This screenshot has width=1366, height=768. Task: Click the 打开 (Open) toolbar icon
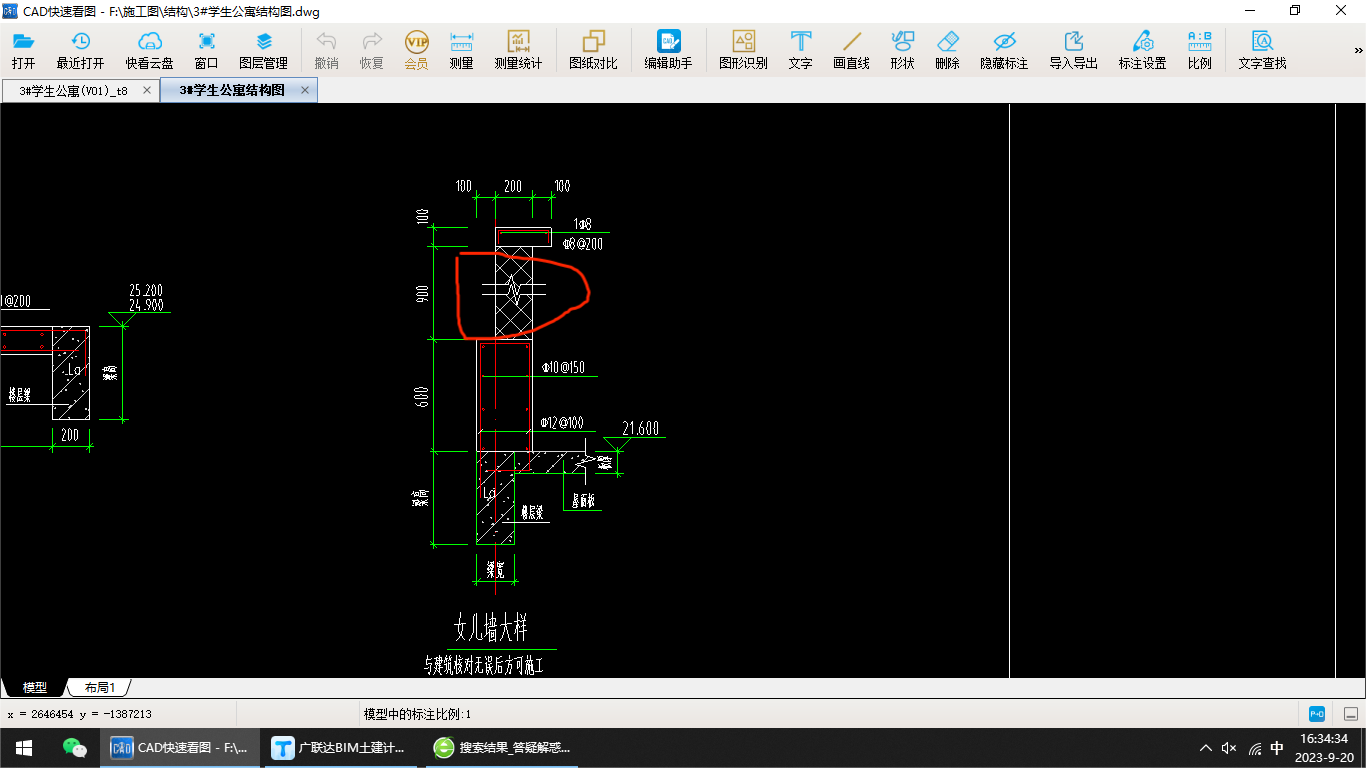coord(23,50)
